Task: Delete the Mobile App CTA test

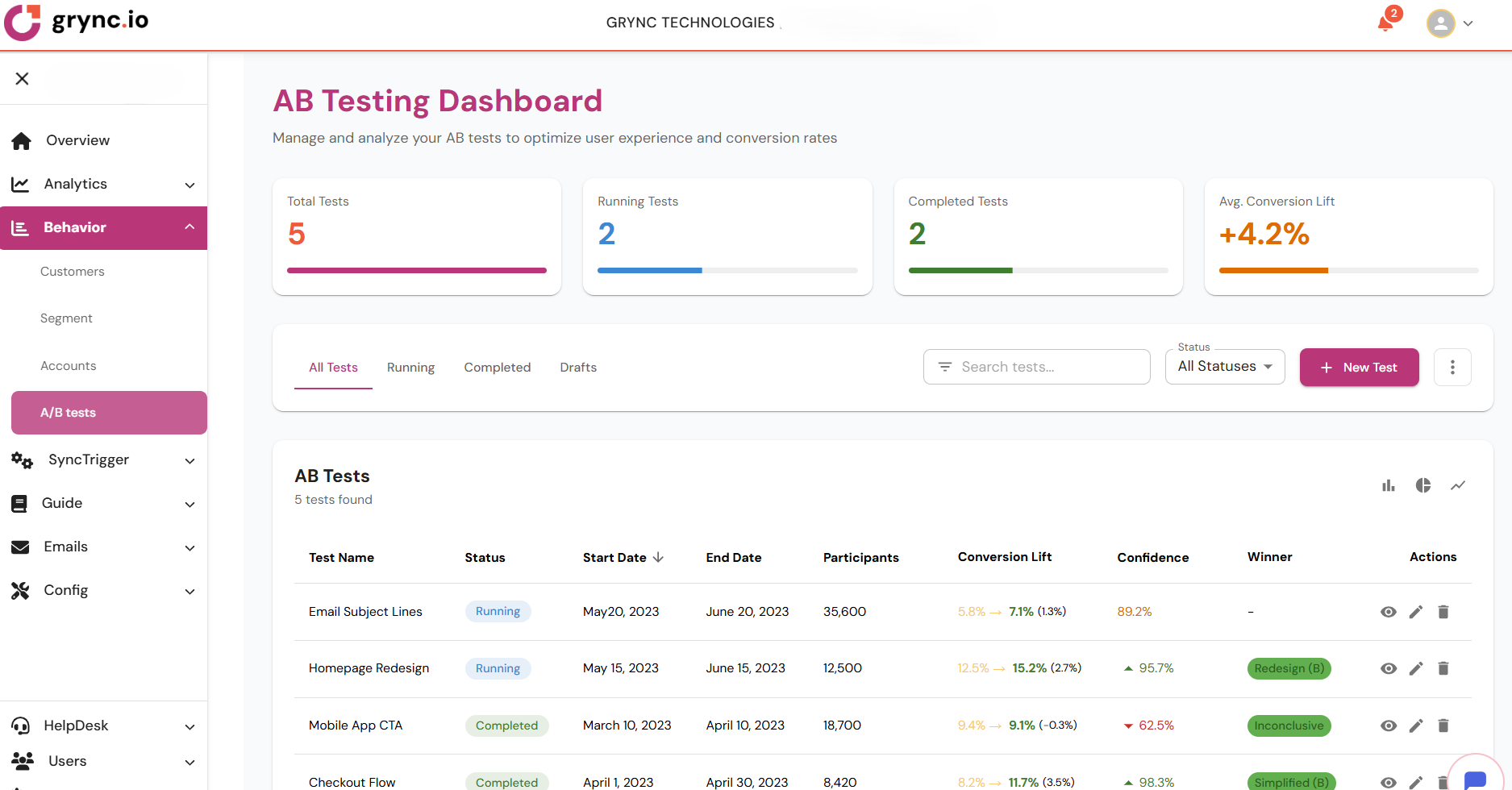Action: (1443, 726)
